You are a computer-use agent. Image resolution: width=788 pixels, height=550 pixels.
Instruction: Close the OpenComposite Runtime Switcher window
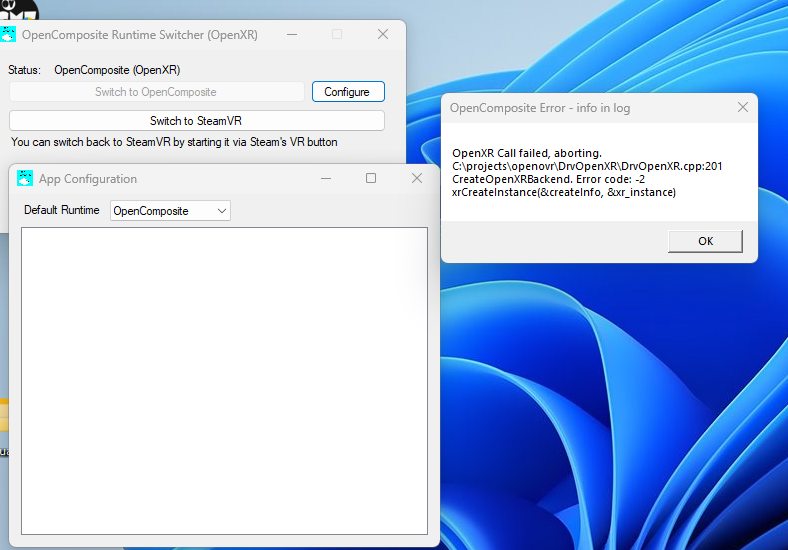pyautogui.click(x=383, y=34)
